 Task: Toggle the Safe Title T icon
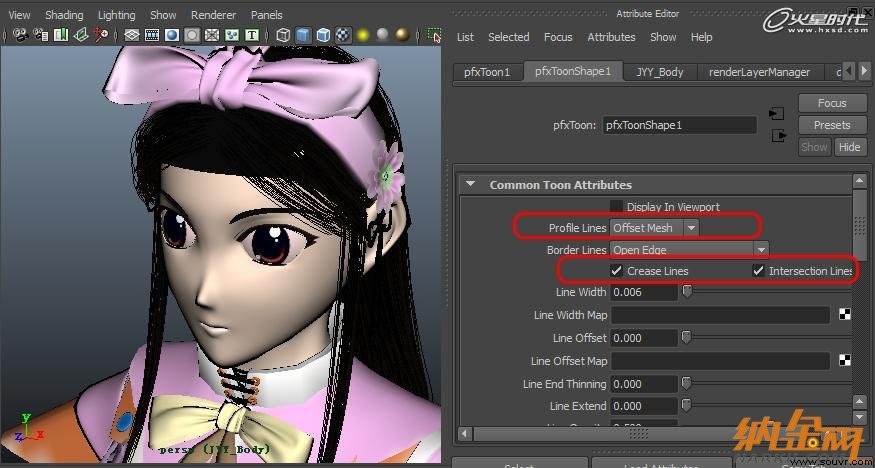(252, 36)
